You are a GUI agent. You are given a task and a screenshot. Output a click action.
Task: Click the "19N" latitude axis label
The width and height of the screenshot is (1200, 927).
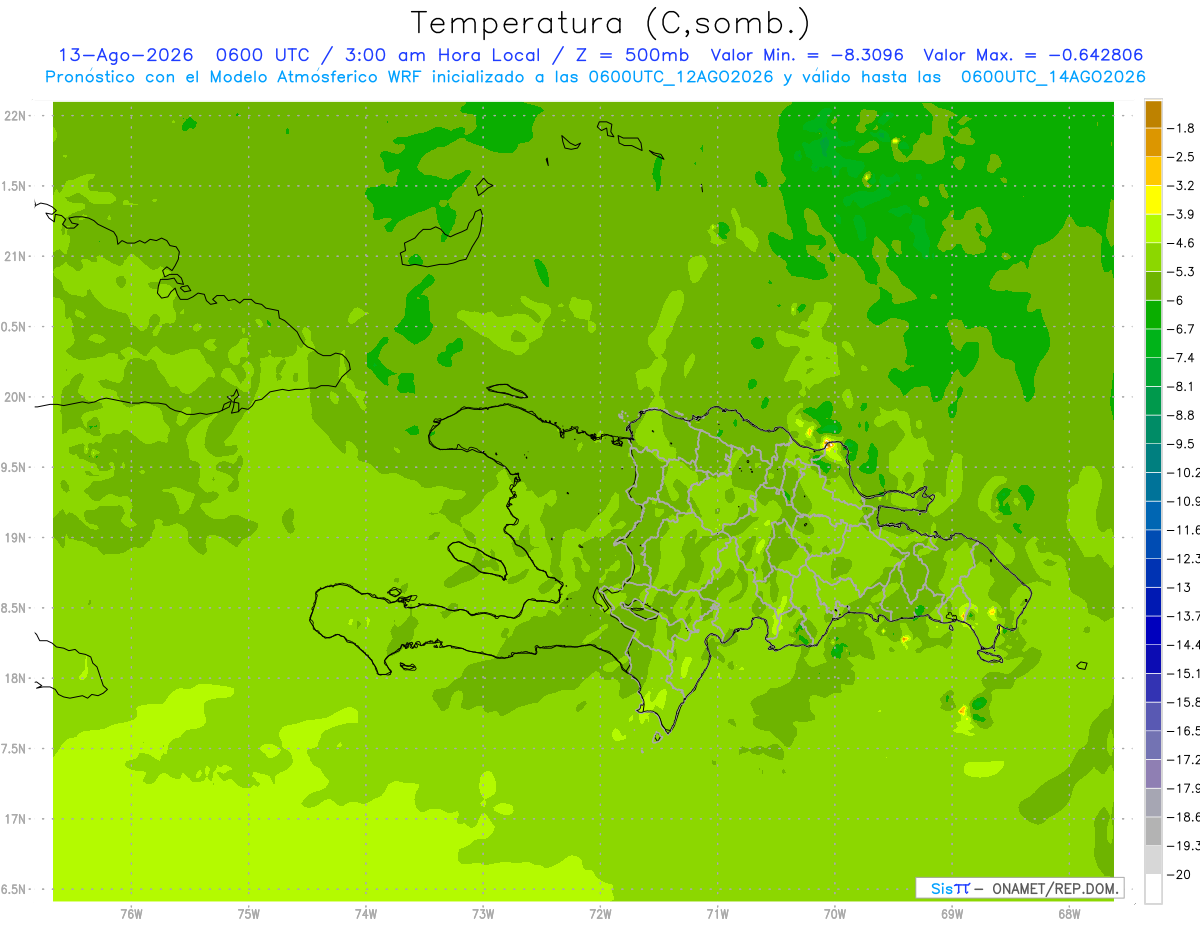15,538
